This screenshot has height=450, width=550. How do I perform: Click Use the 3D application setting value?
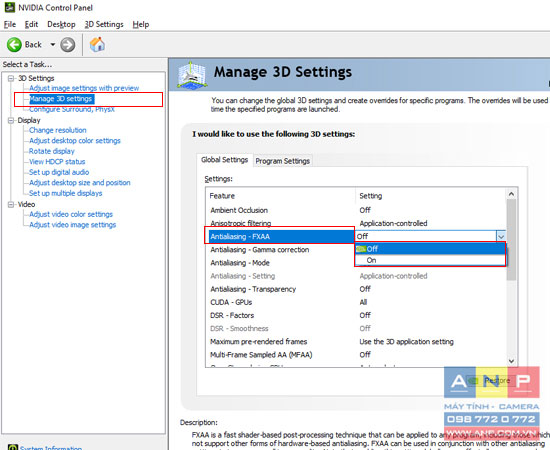tap(406, 342)
